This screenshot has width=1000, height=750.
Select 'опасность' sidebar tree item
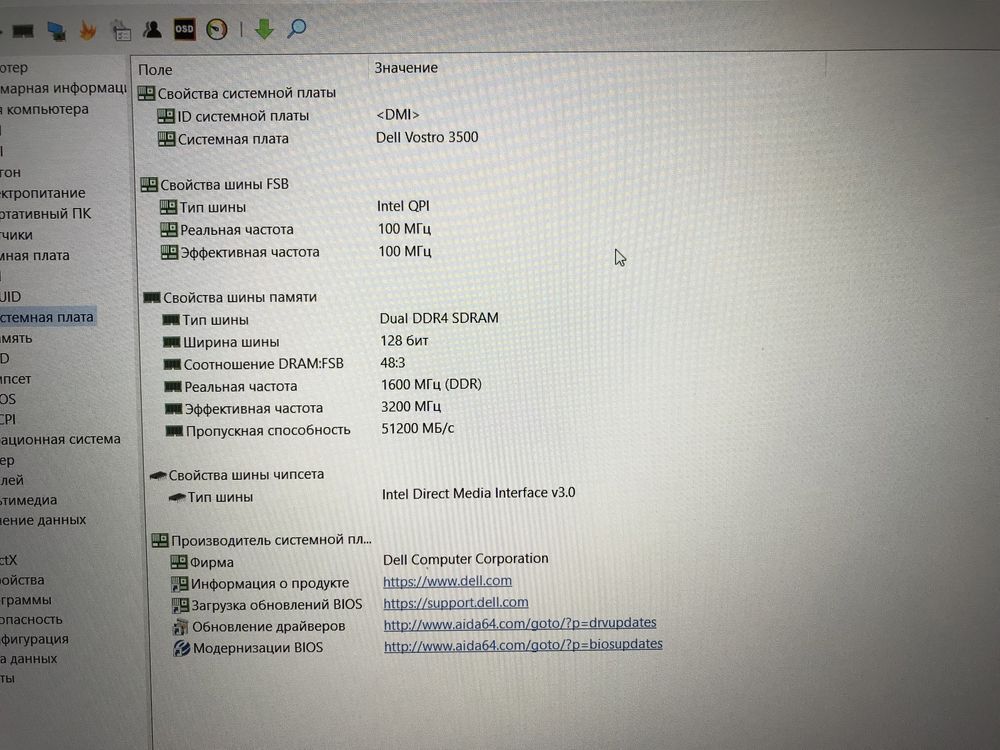point(31,619)
